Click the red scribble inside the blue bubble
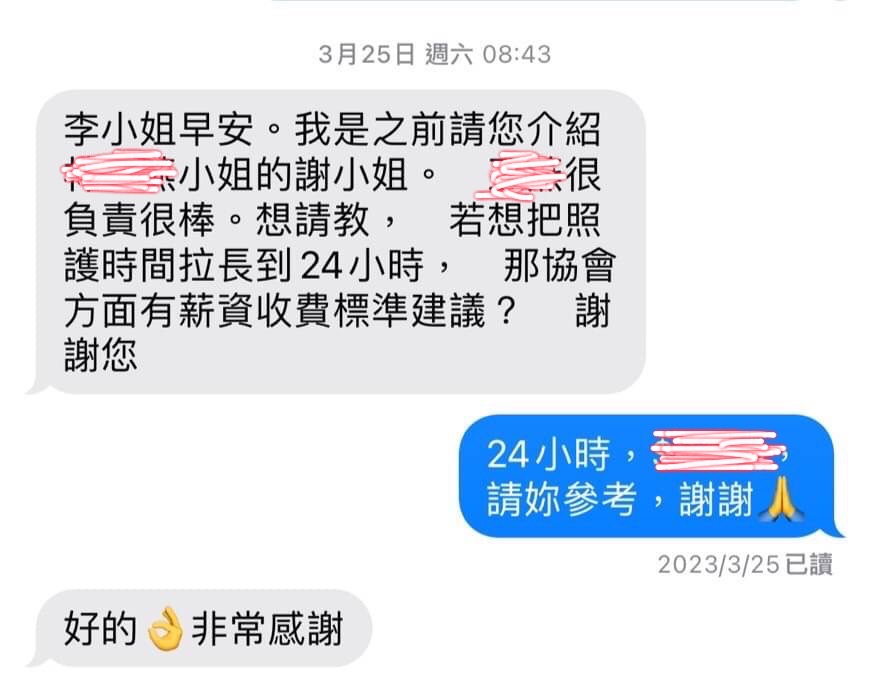 click(719, 451)
